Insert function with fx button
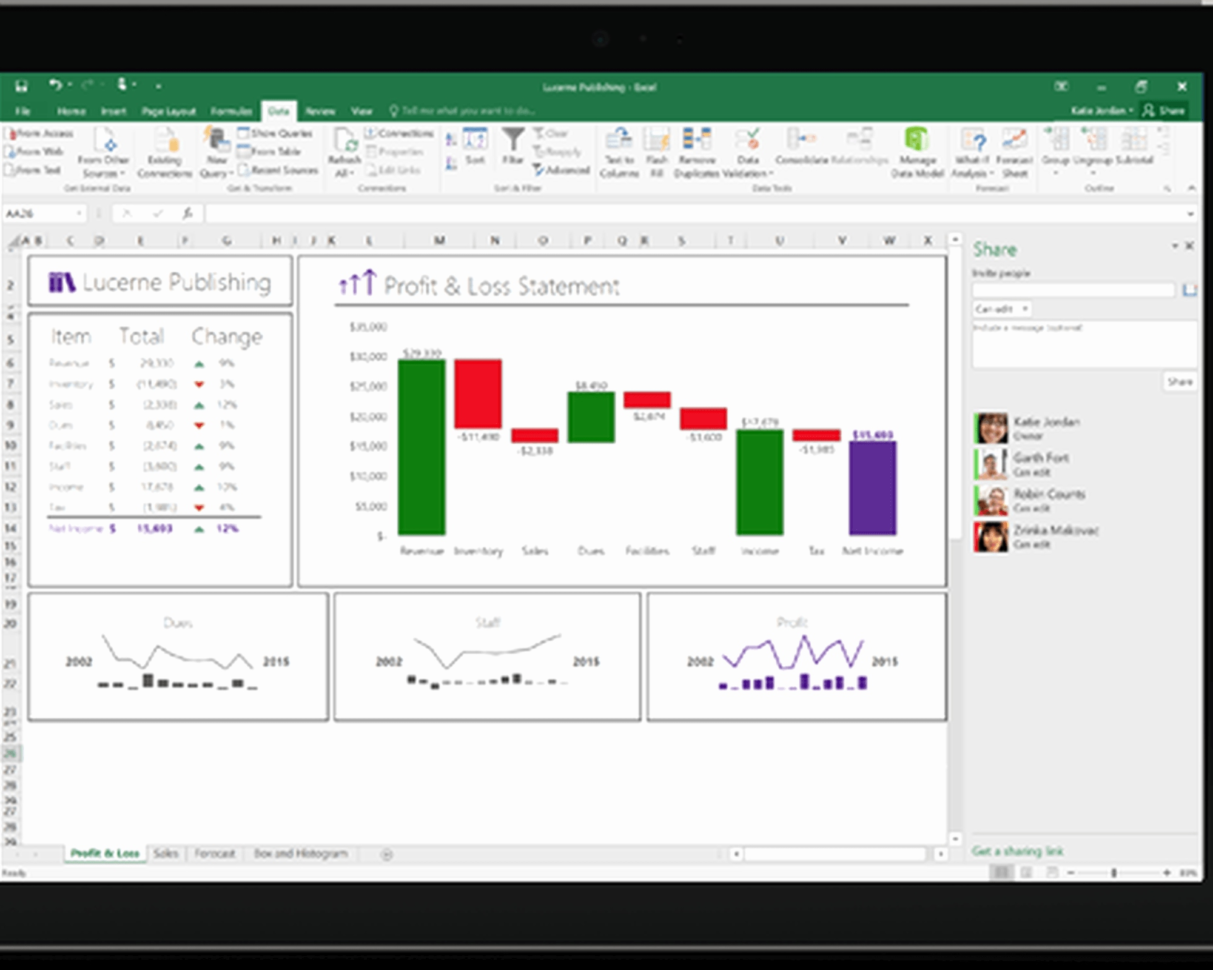This screenshot has width=1213, height=970. tap(187, 214)
